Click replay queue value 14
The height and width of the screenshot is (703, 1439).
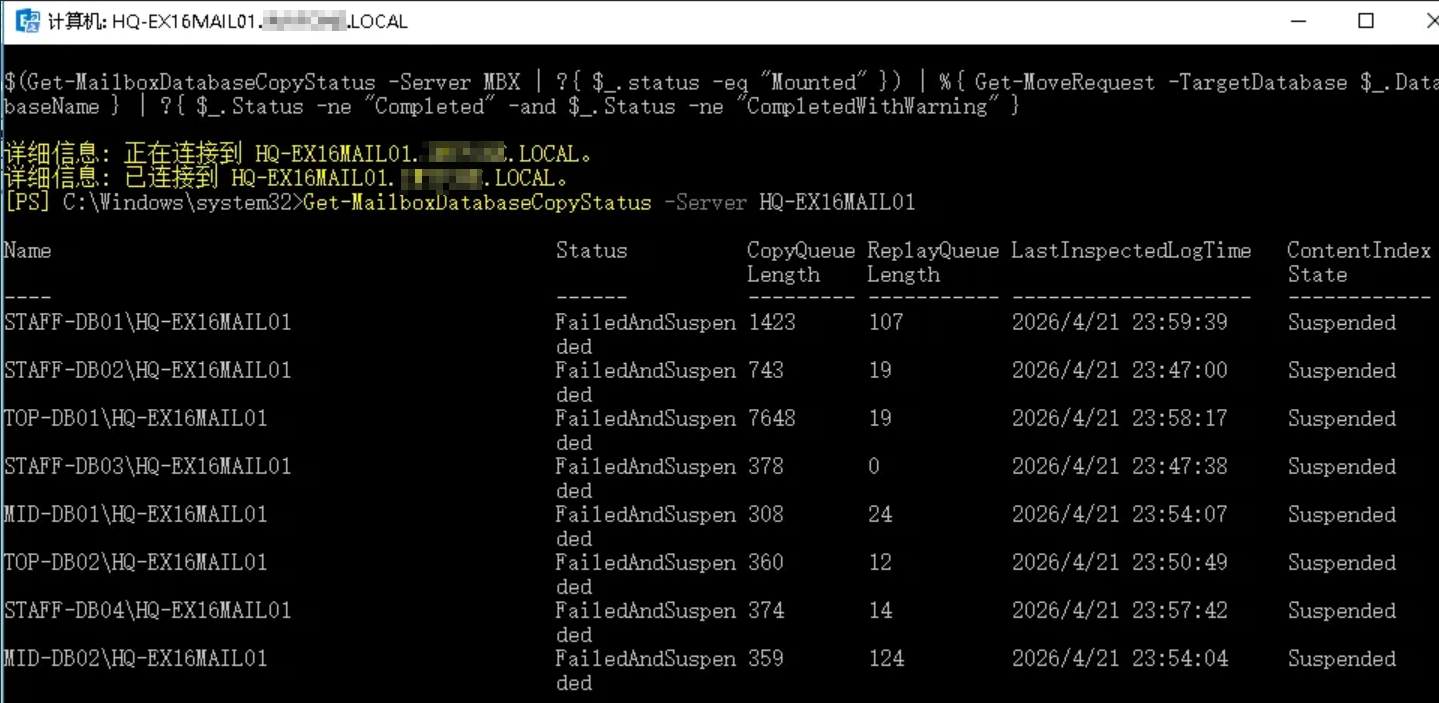click(879, 611)
